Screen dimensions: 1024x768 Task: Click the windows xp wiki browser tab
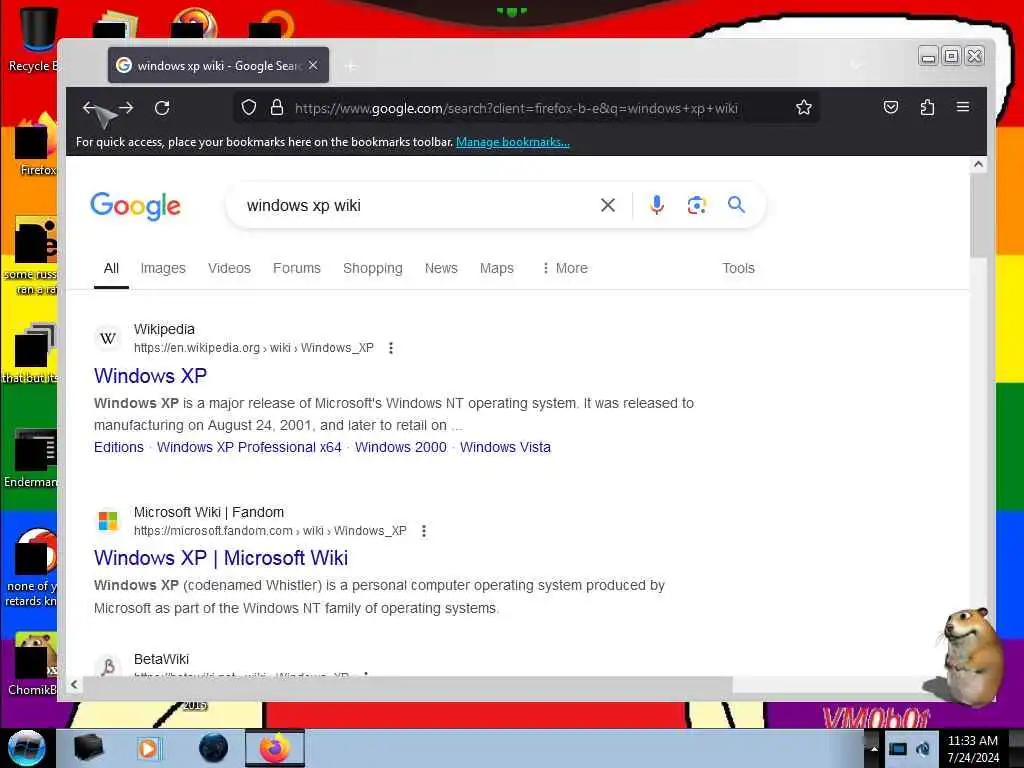(x=218, y=65)
